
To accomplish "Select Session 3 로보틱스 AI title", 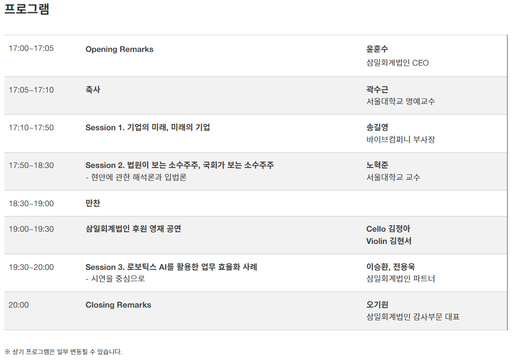I will (x=171, y=267).
